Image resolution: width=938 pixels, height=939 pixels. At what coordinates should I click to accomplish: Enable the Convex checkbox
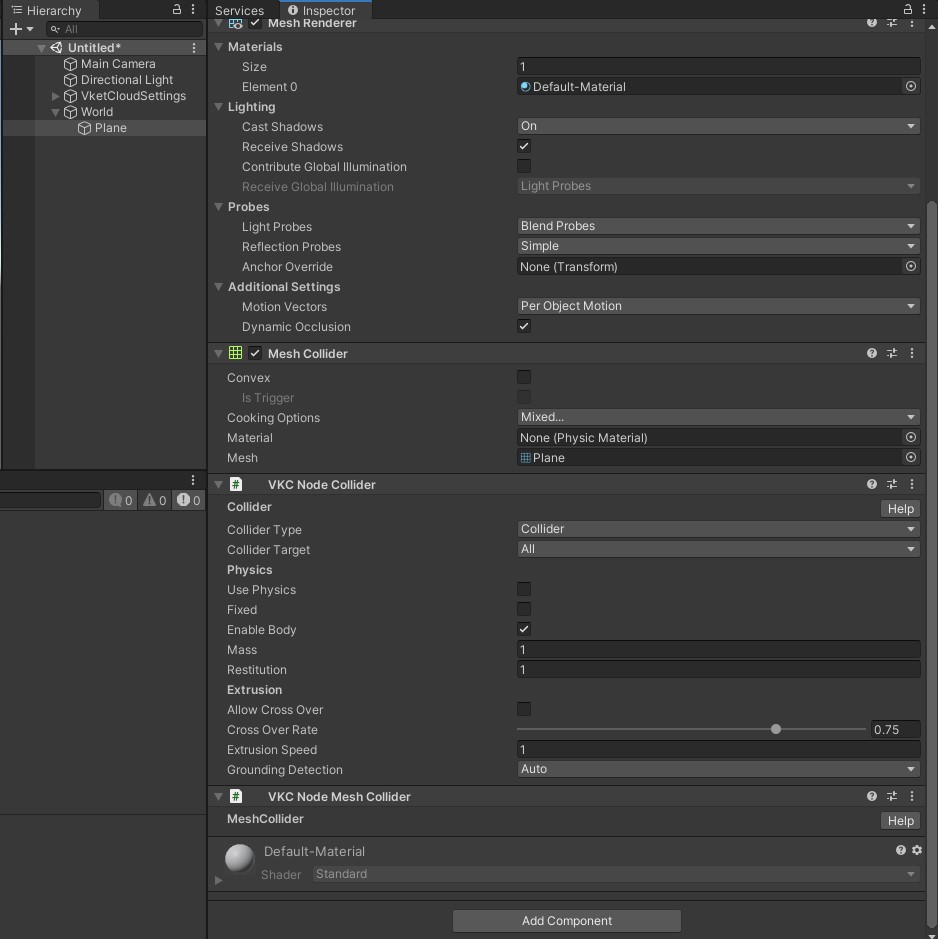524,378
